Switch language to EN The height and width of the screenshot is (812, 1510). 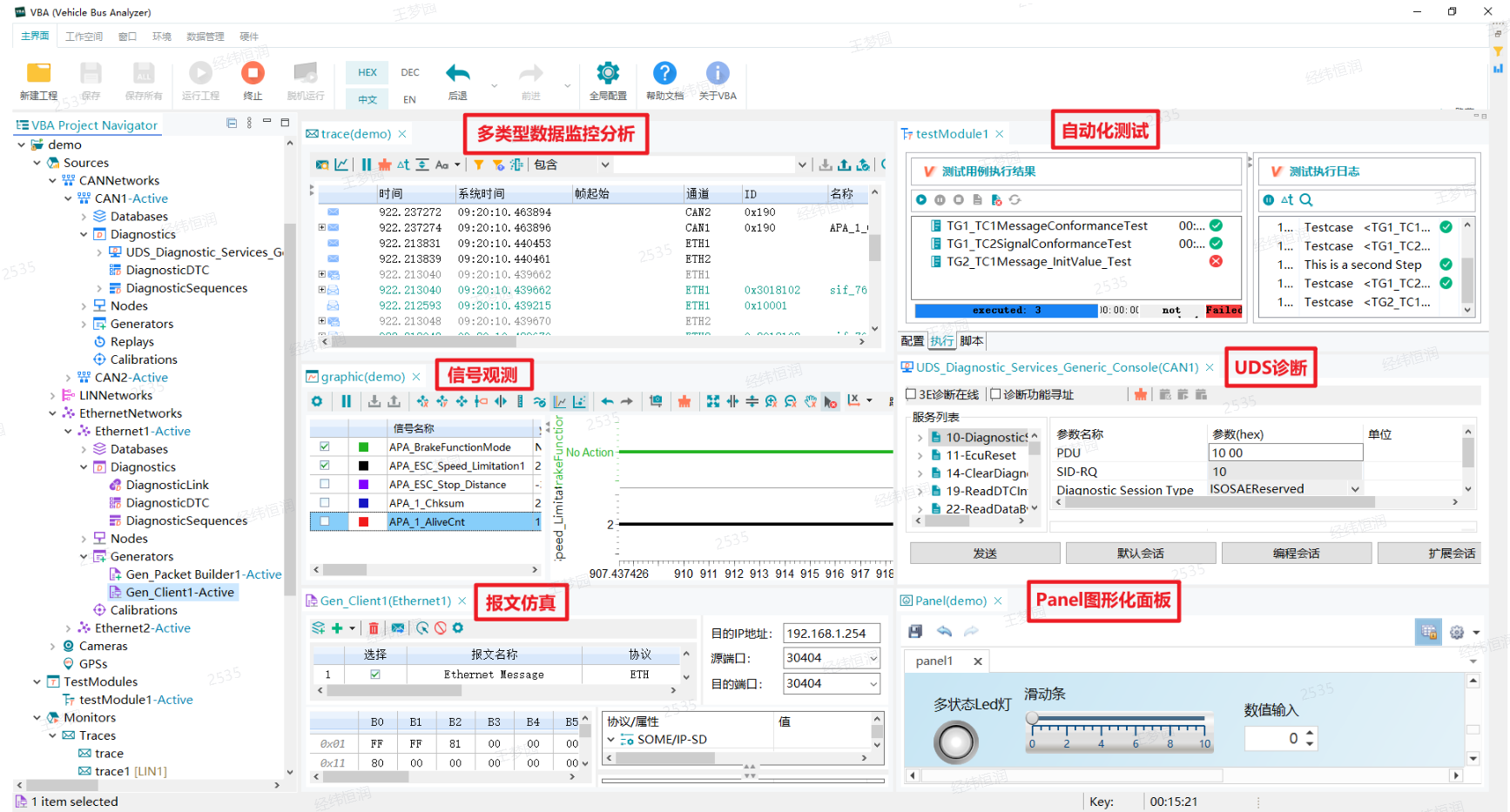tap(409, 99)
